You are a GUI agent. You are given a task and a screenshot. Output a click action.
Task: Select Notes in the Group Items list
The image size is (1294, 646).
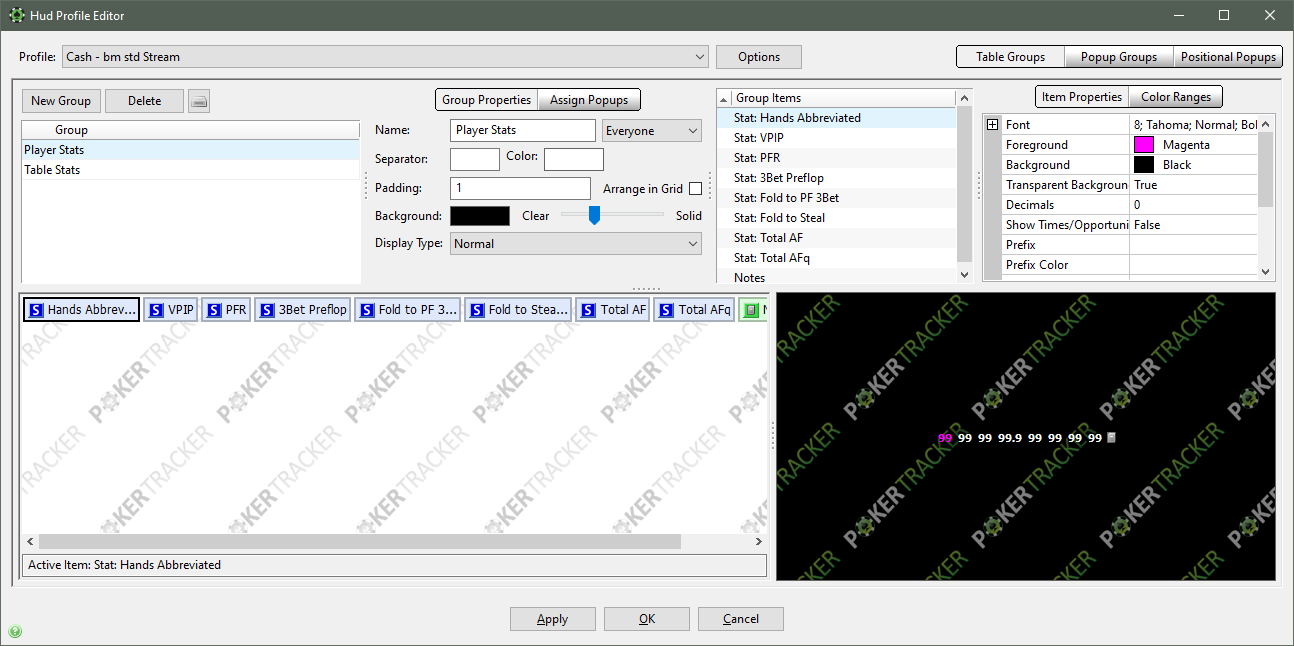coord(837,277)
